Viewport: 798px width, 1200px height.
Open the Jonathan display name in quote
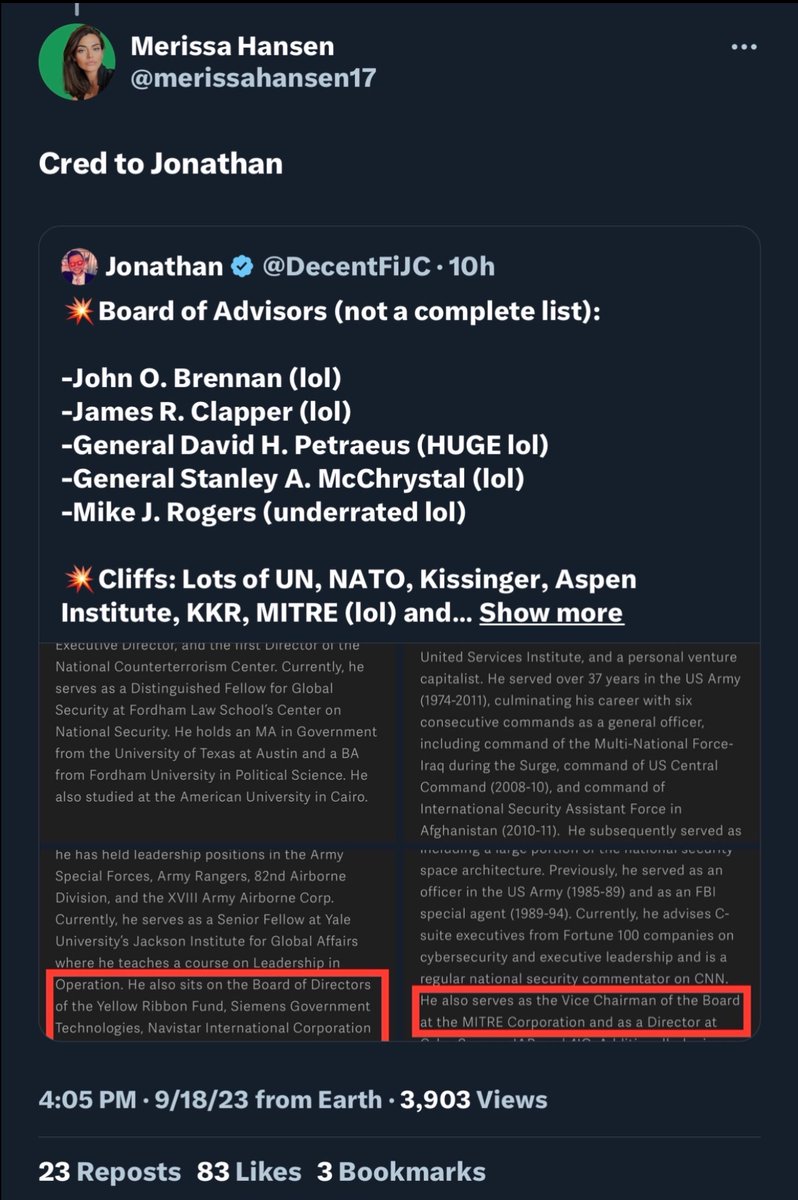(x=164, y=267)
